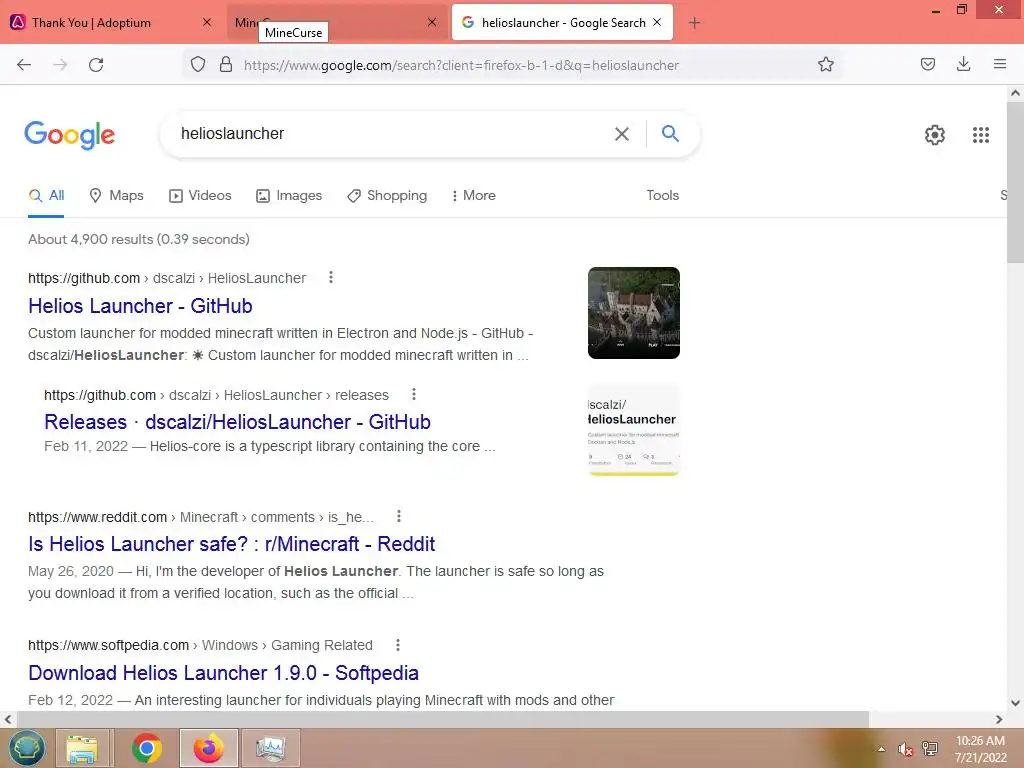
Task: Open Is Helios Launcher safe Reddit link
Action: pyautogui.click(x=231, y=544)
